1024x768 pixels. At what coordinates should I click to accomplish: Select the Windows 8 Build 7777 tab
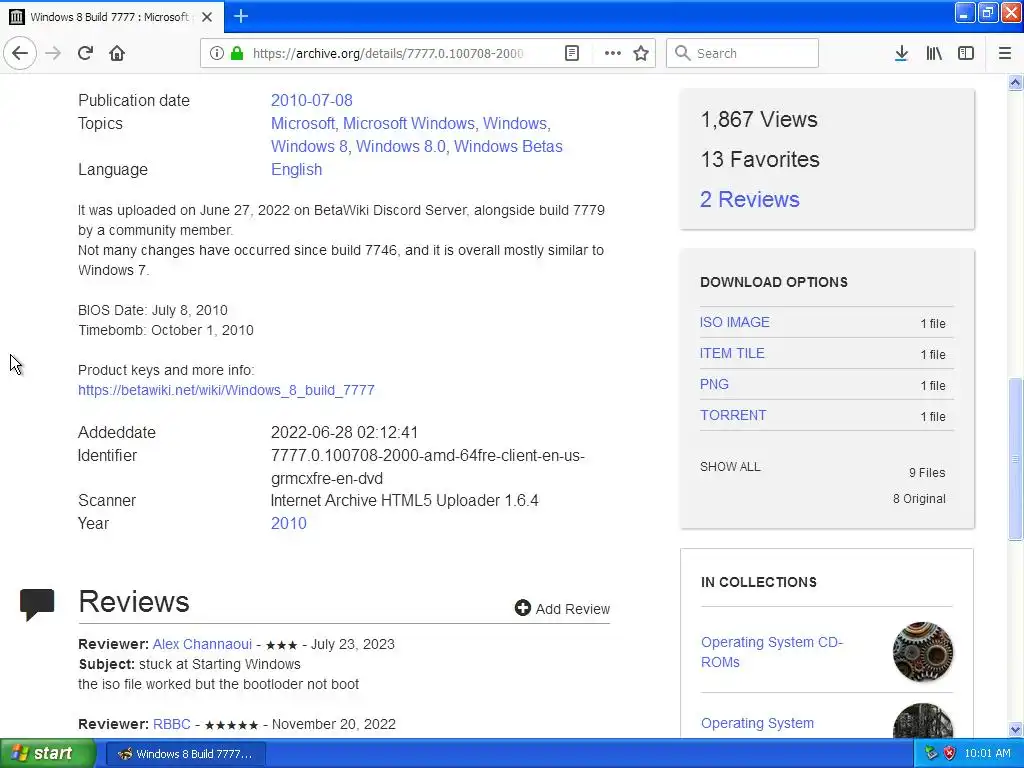coord(112,17)
